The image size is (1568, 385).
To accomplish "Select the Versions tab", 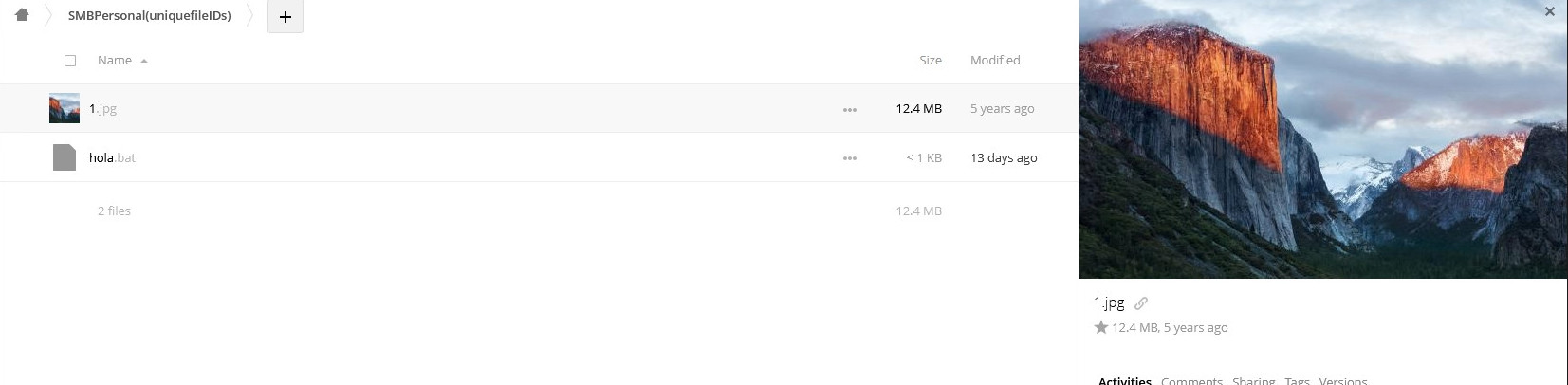I will (x=1342, y=380).
